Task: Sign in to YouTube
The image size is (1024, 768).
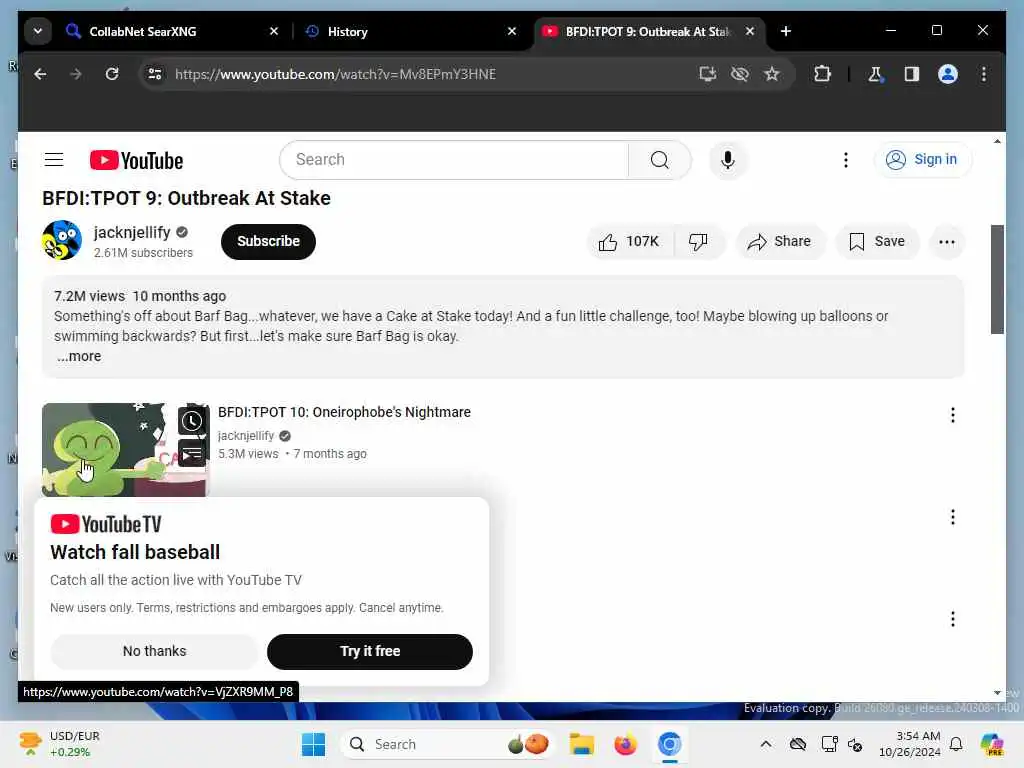Action: (923, 159)
